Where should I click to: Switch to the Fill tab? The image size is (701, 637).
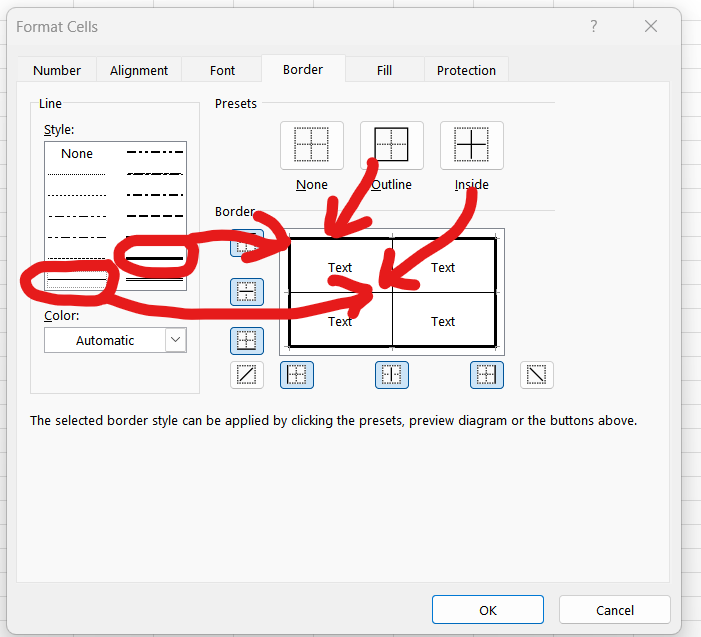click(384, 70)
